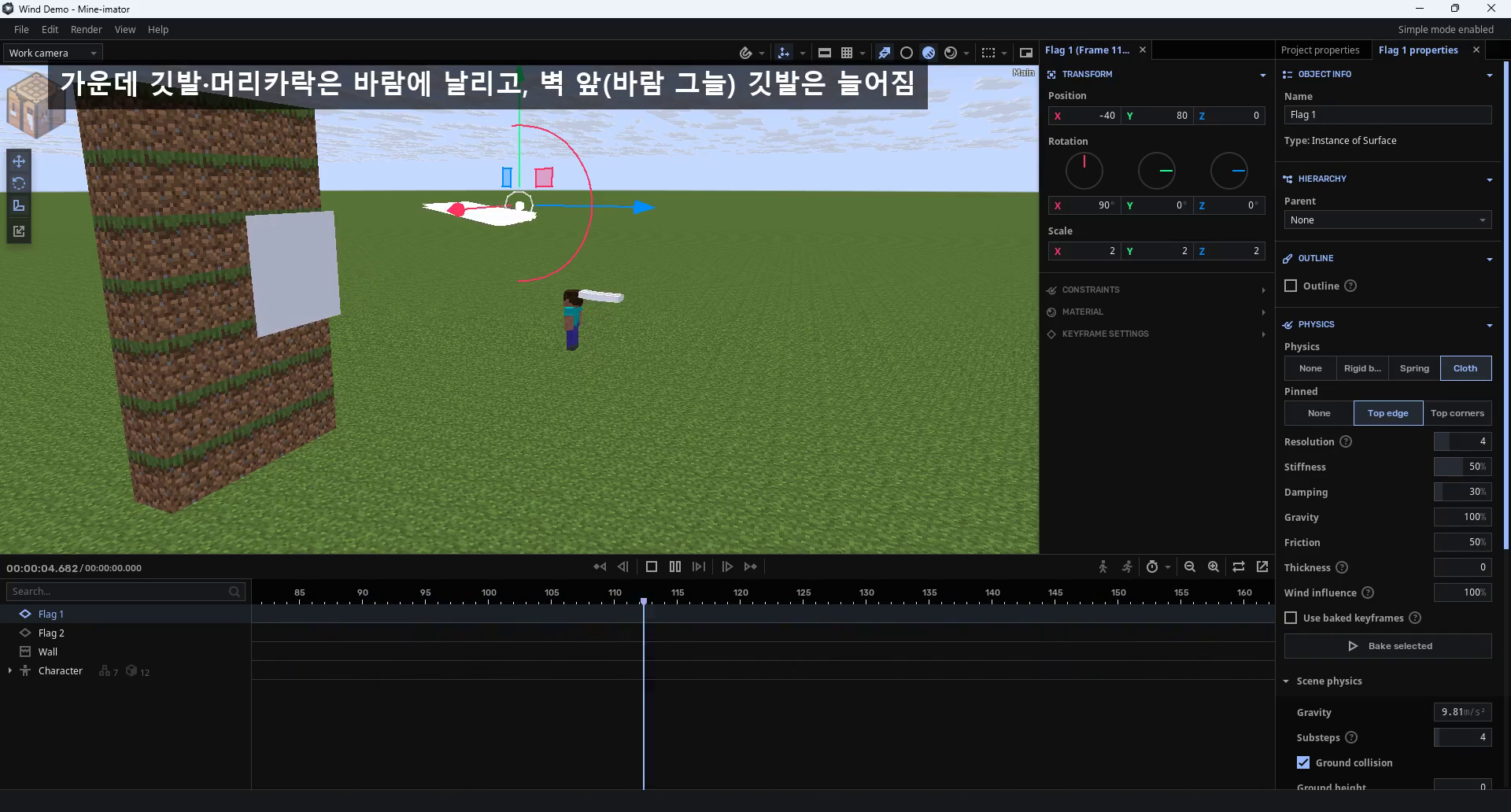Image resolution: width=1511 pixels, height=812 pixels.
Task: Adjust the Stiffness slider value
Action: pos(1462,467)
